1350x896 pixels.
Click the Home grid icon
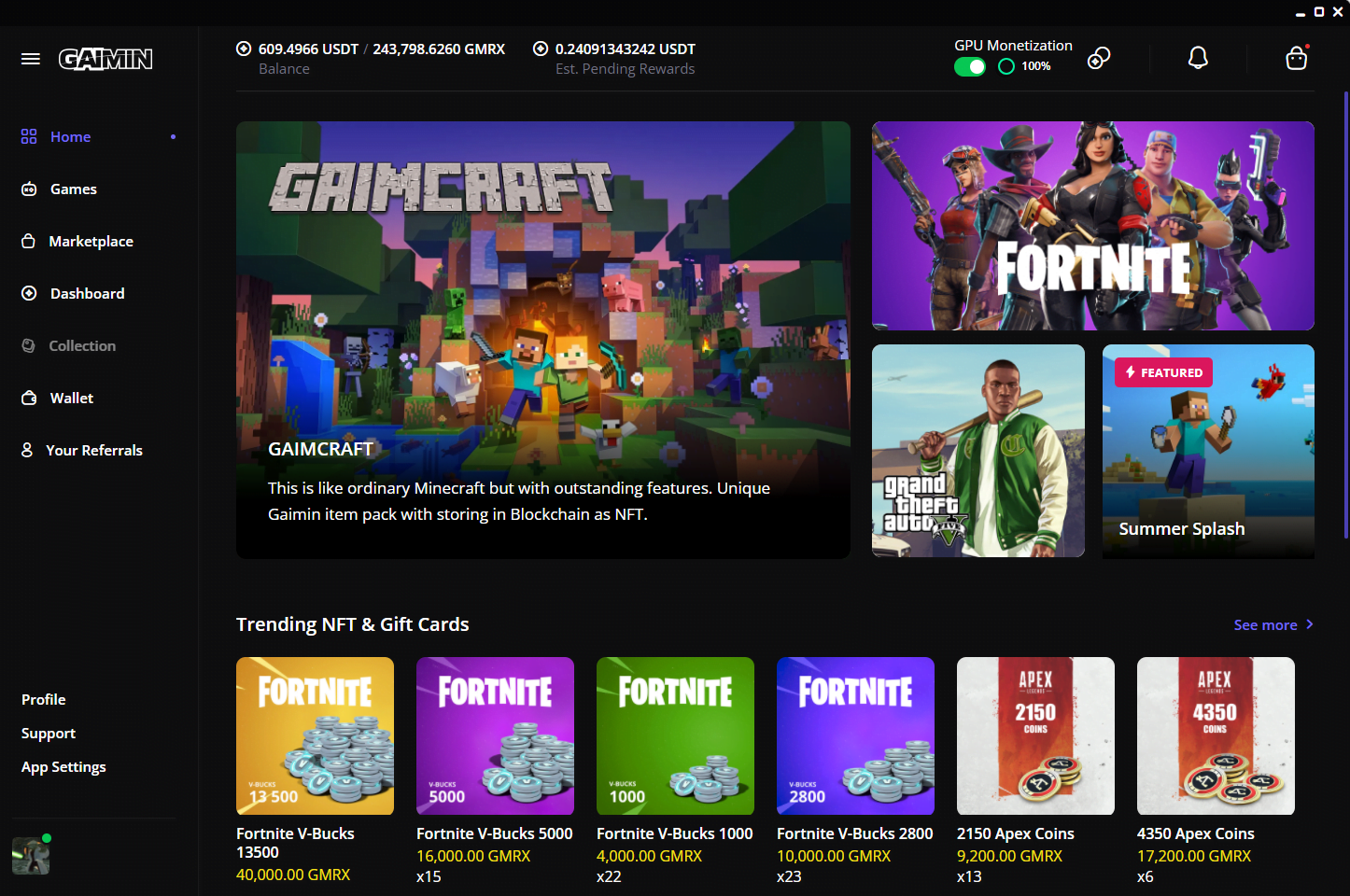click(29, 136)
